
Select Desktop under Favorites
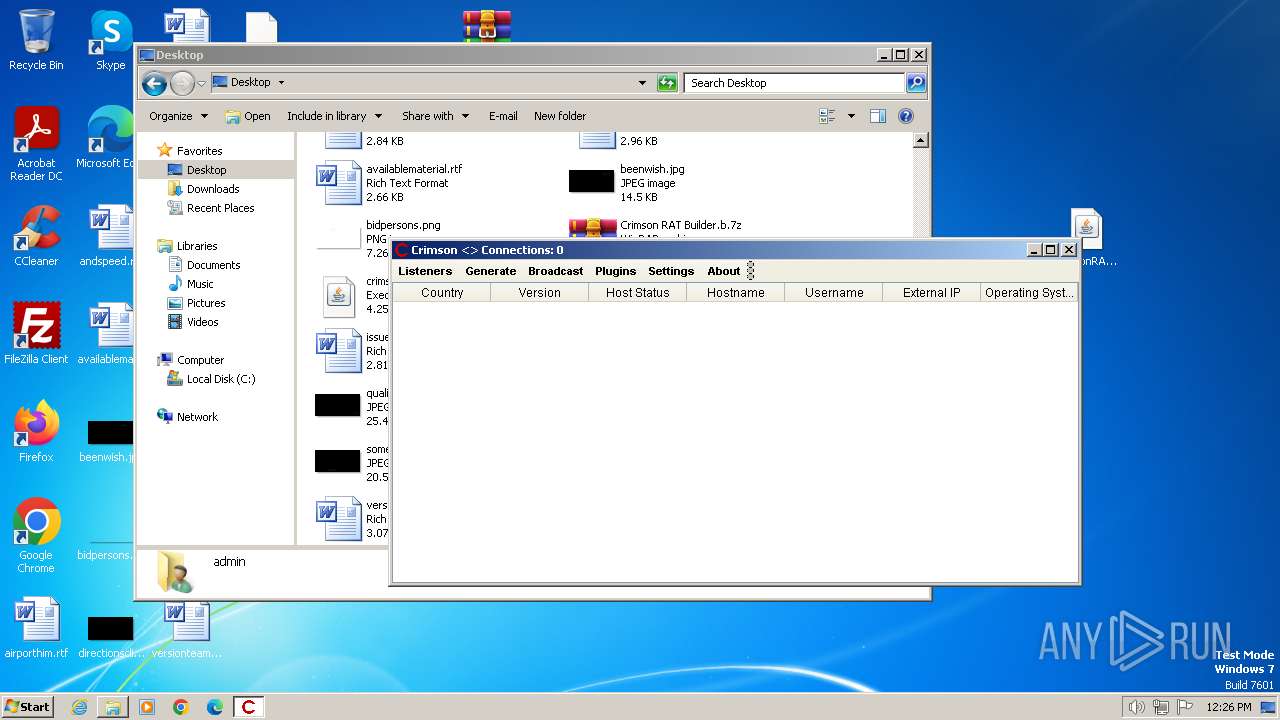(x=206, y=170)
